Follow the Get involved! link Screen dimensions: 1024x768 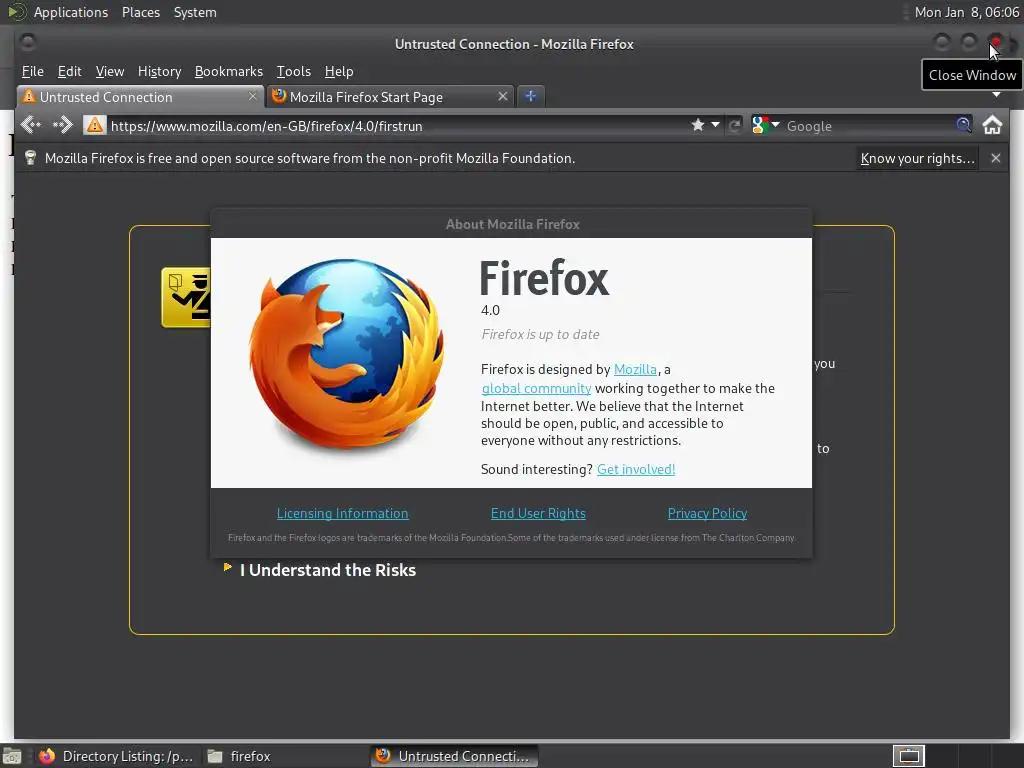636,469
